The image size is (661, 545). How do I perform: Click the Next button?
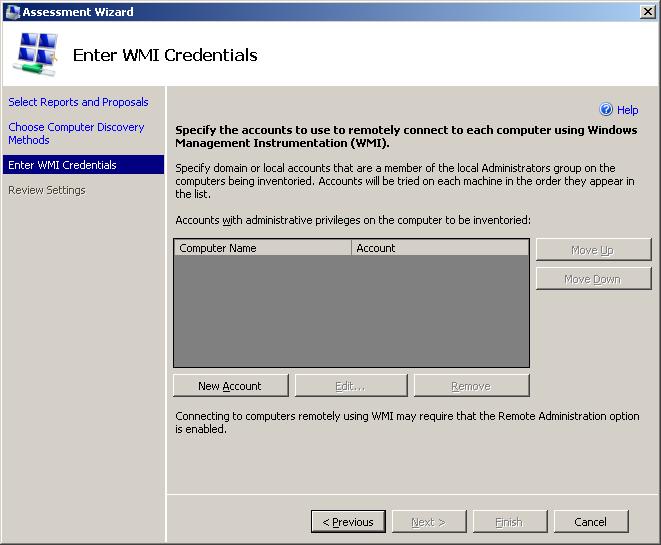(429, 522)
